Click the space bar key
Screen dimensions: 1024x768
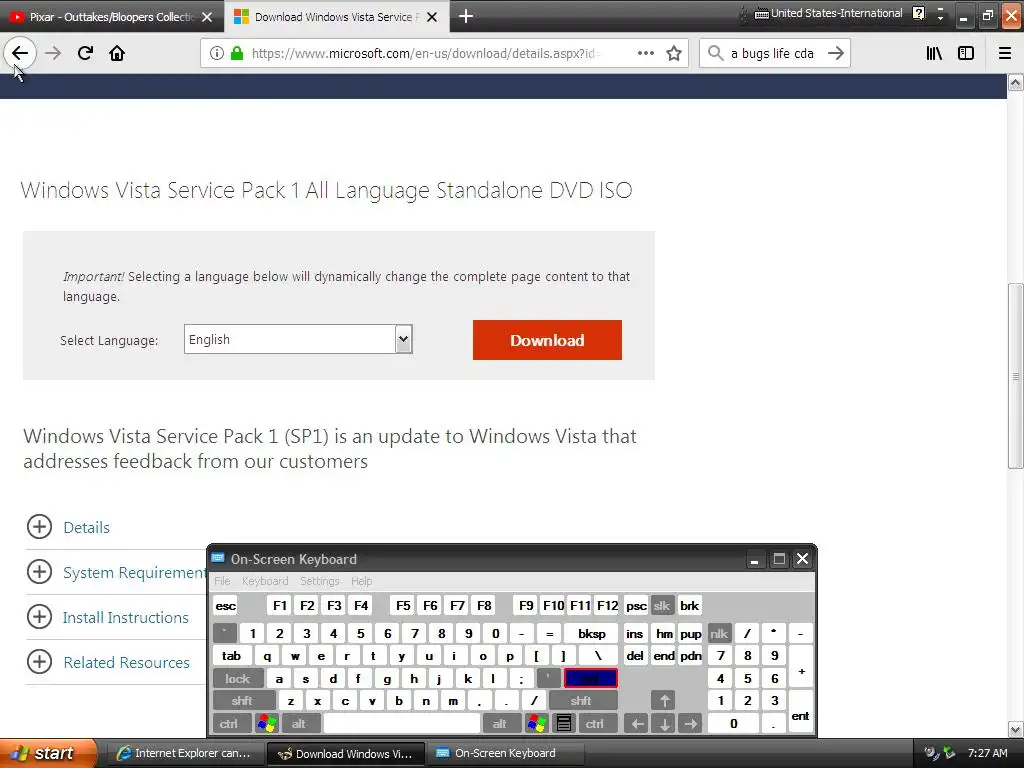(402, 723)
